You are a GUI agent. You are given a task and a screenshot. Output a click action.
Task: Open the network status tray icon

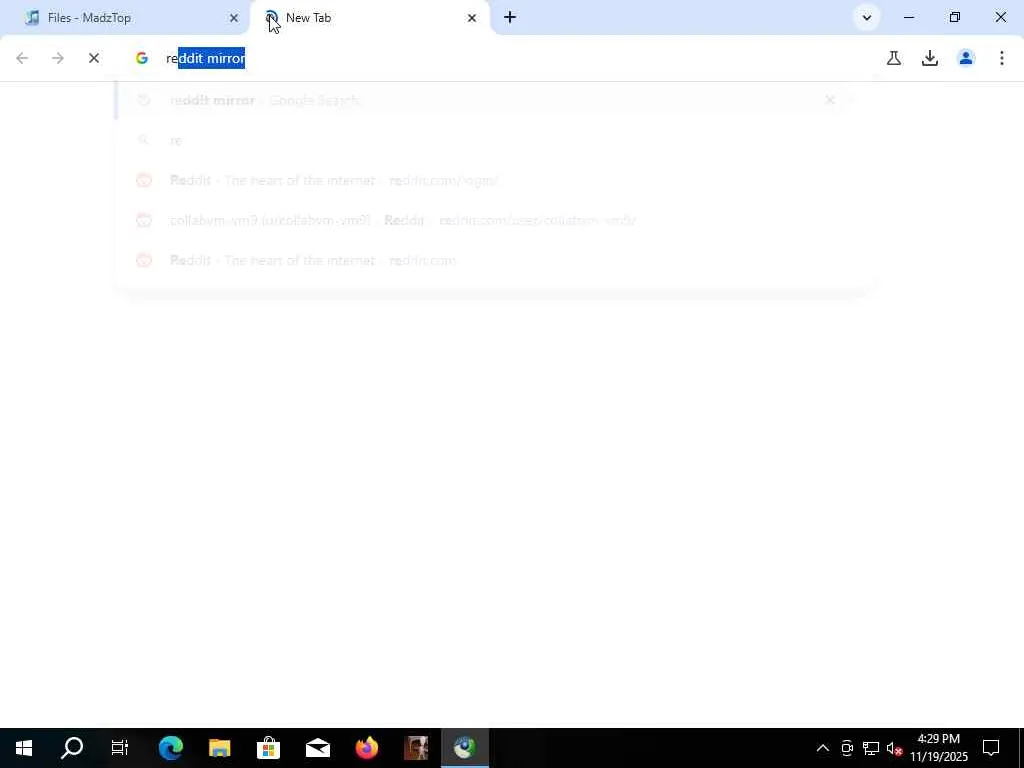(x=871, y=748)
